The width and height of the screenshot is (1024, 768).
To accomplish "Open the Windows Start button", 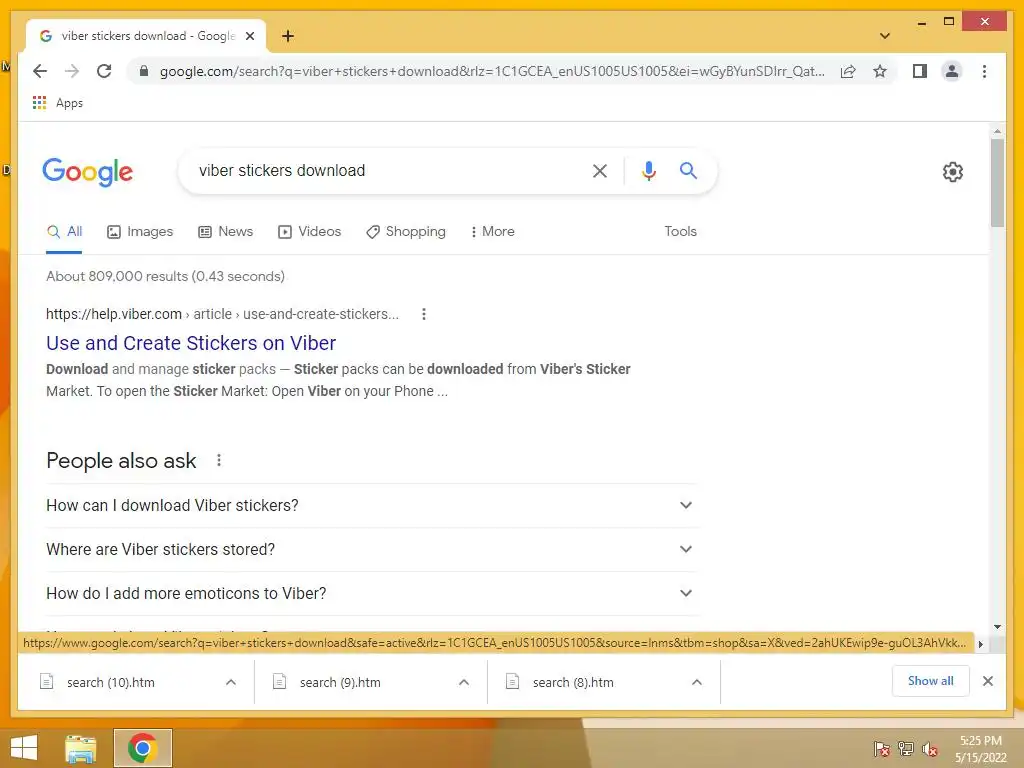I will click(x=24, y=748).
